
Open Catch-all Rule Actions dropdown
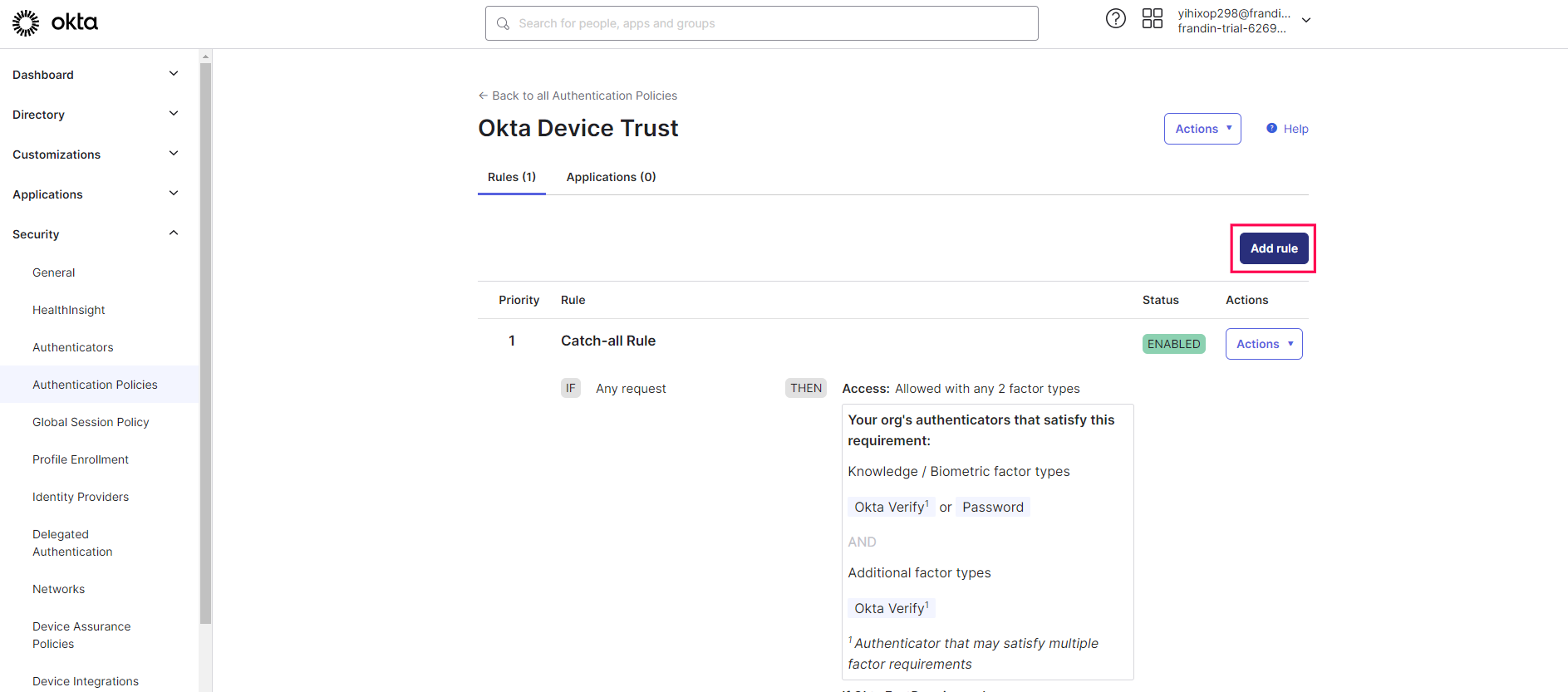[x=1263, y=344]
